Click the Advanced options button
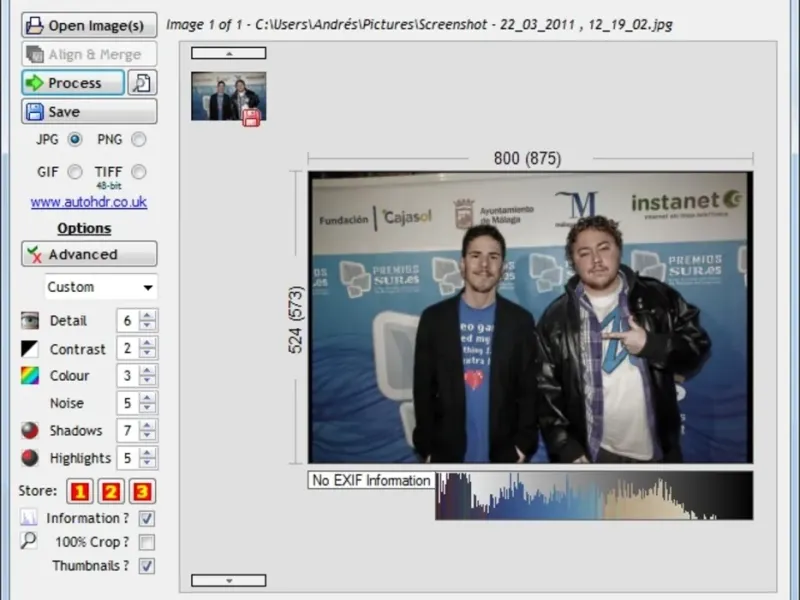800x600 pixels. click(x=89, y=254)
